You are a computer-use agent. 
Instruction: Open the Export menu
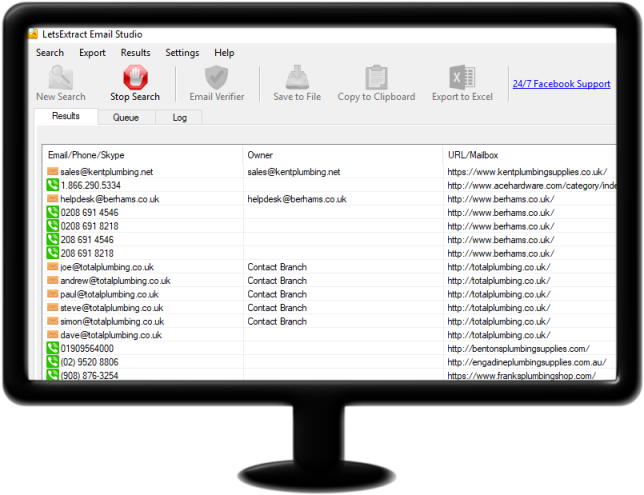[x=92, y=53]
